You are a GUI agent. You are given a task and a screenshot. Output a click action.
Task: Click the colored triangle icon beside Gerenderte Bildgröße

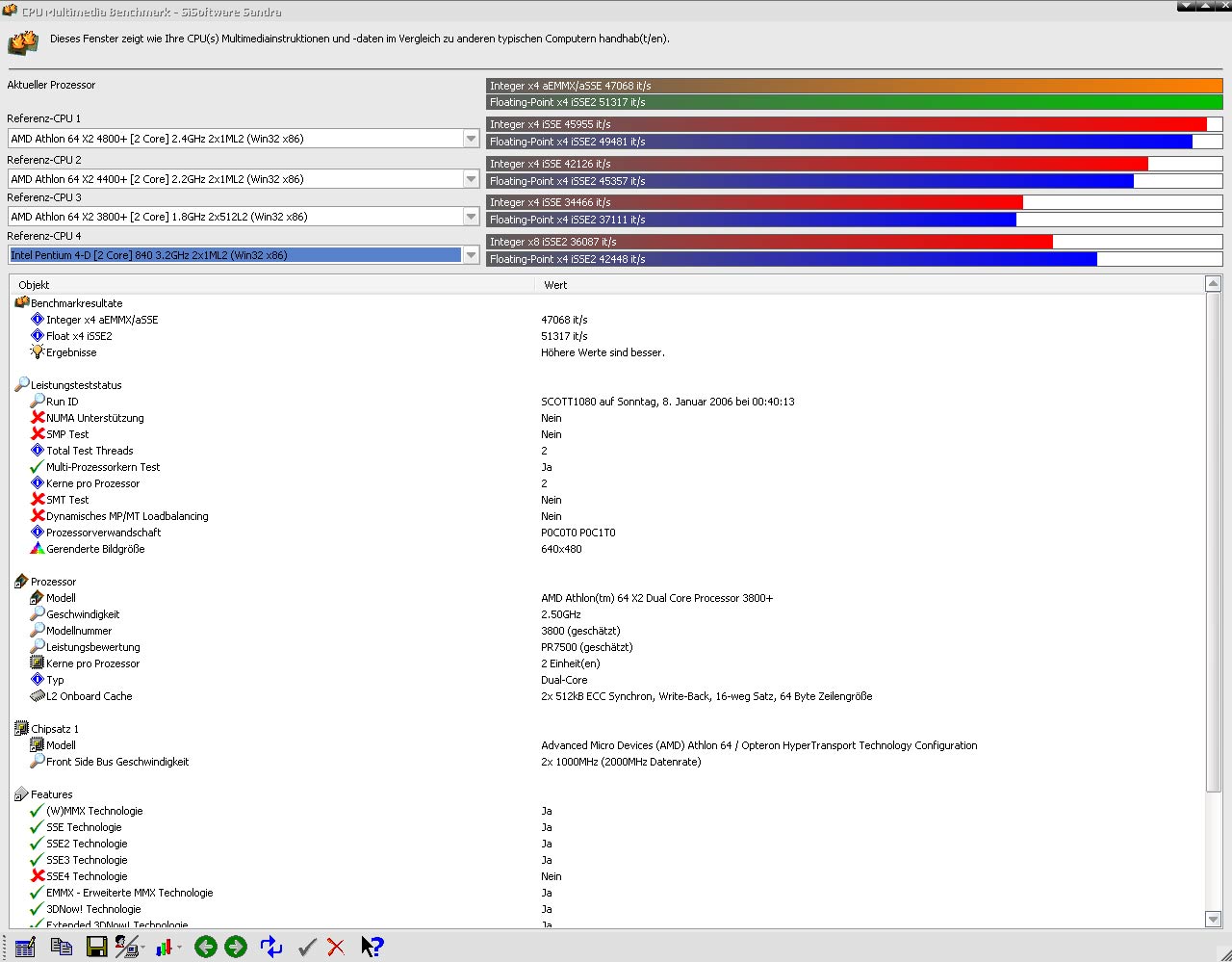coord(38,549)
